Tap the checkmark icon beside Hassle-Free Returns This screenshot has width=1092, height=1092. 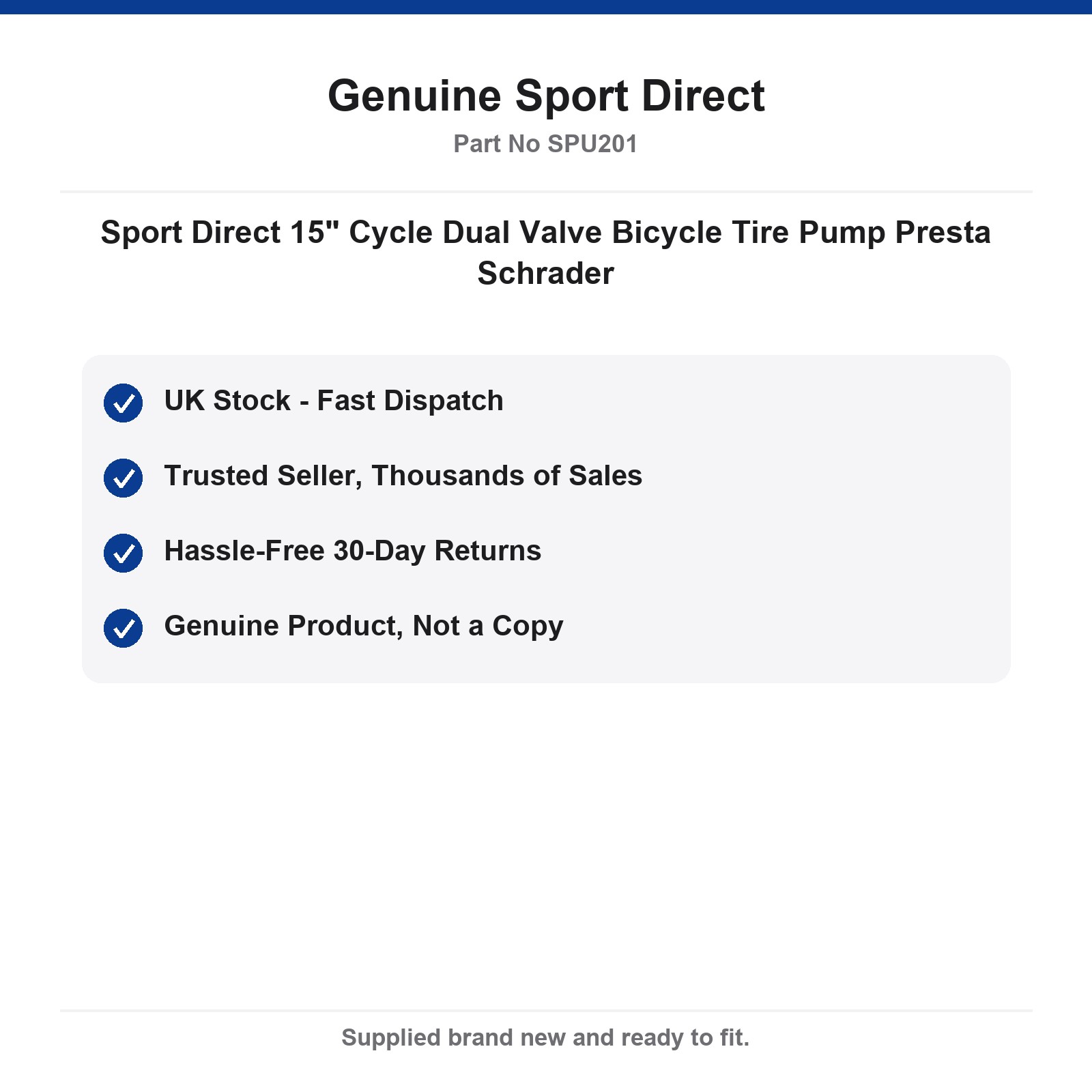123,553
